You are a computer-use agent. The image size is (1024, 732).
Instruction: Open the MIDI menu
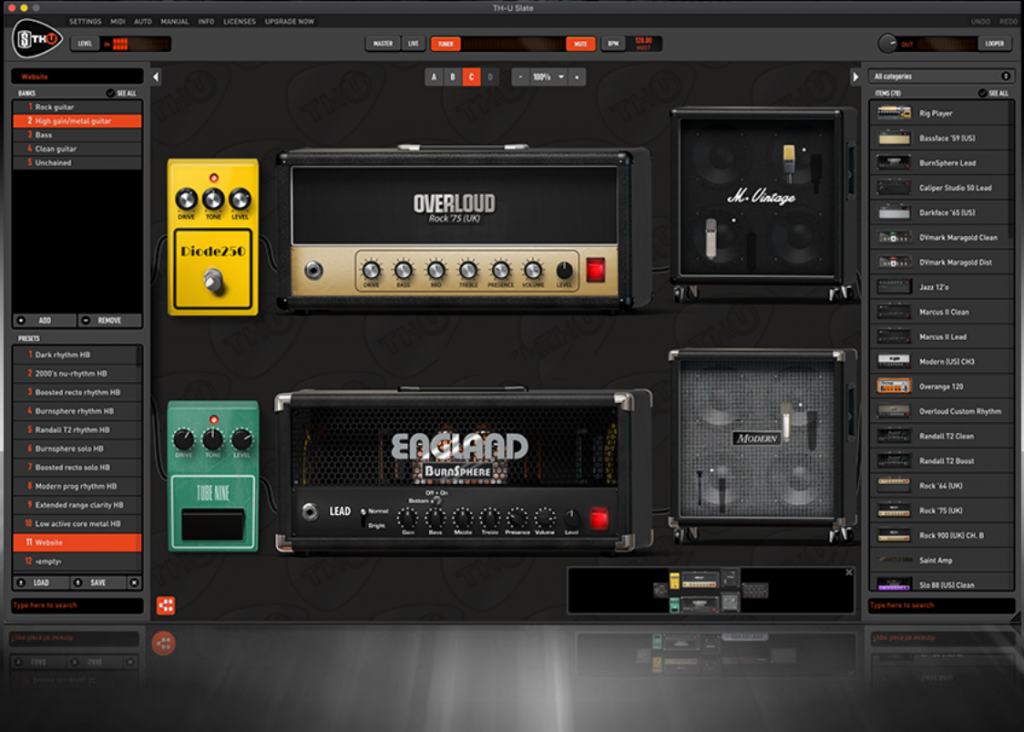118,22
